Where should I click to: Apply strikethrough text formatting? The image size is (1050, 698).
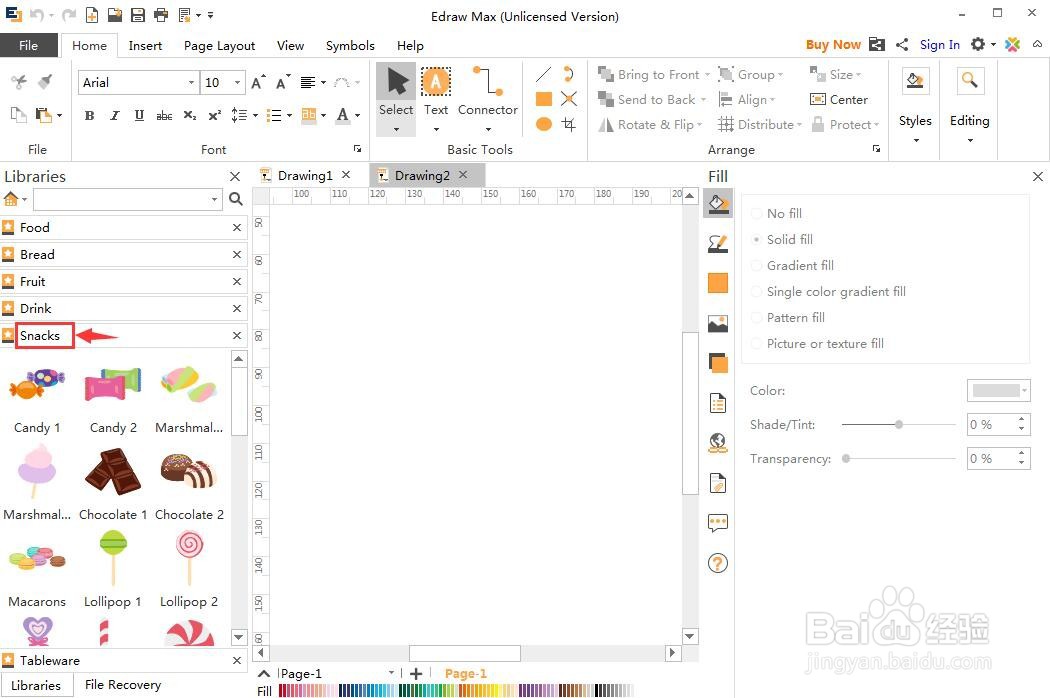pos(164,115)
